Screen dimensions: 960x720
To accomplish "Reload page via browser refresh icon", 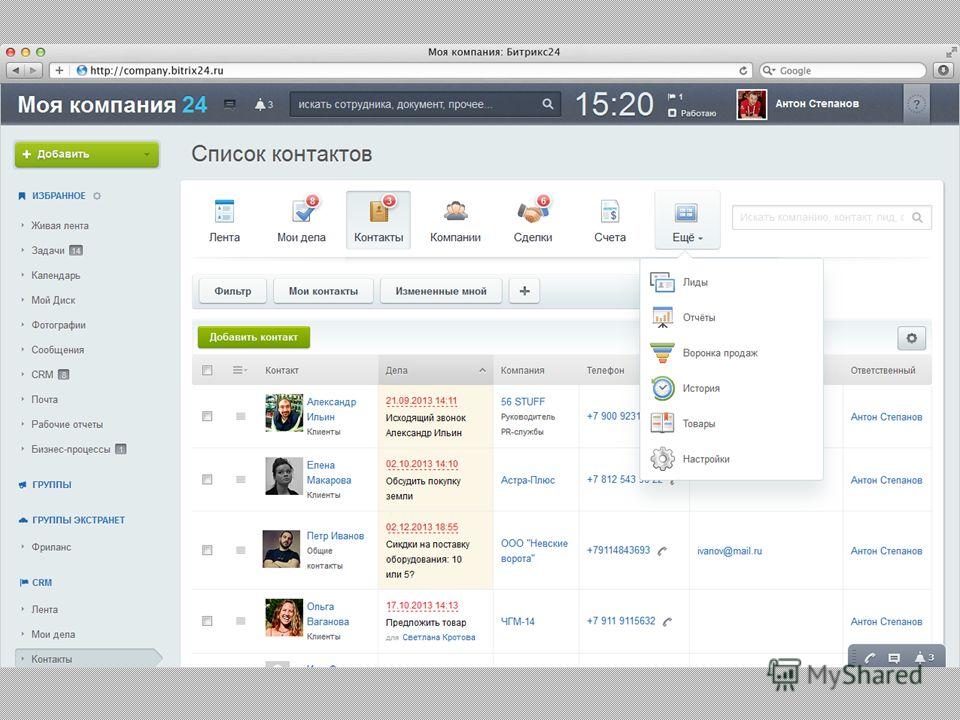I will 743,70.
